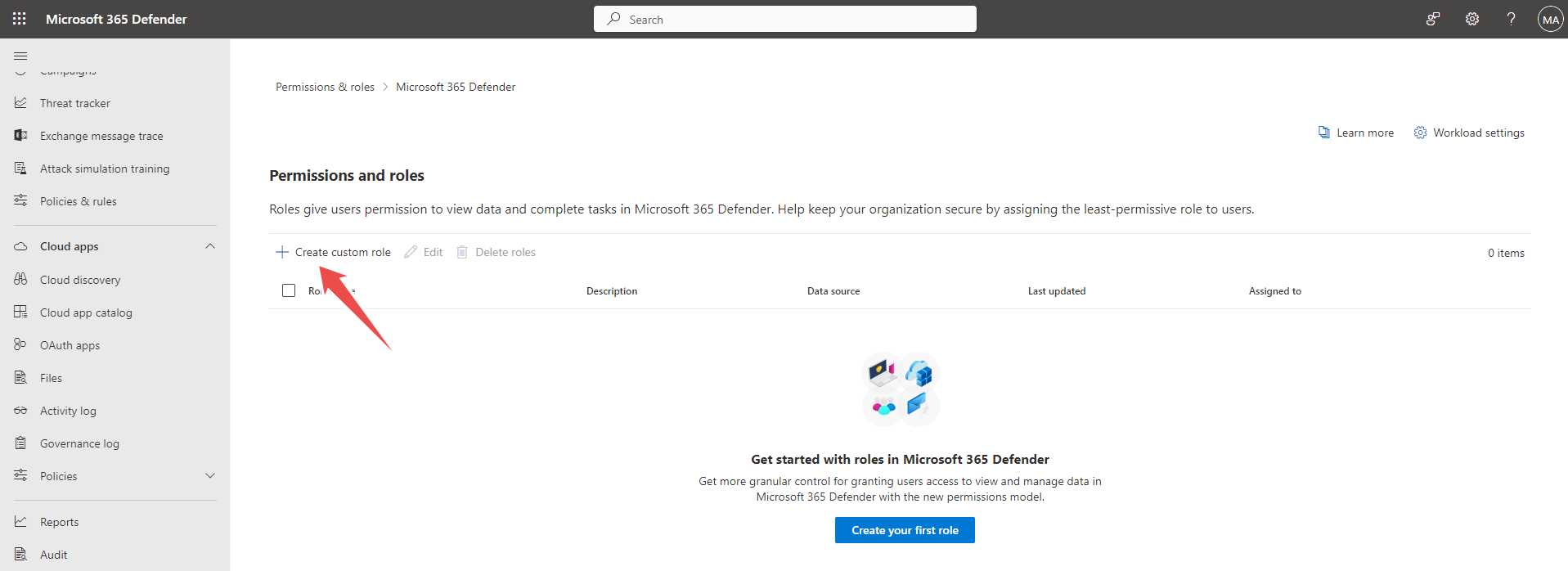Open the app launcher waffle icon
Image resolution: width=1568 pixels, height=571 pixels.
pos(20,19)
